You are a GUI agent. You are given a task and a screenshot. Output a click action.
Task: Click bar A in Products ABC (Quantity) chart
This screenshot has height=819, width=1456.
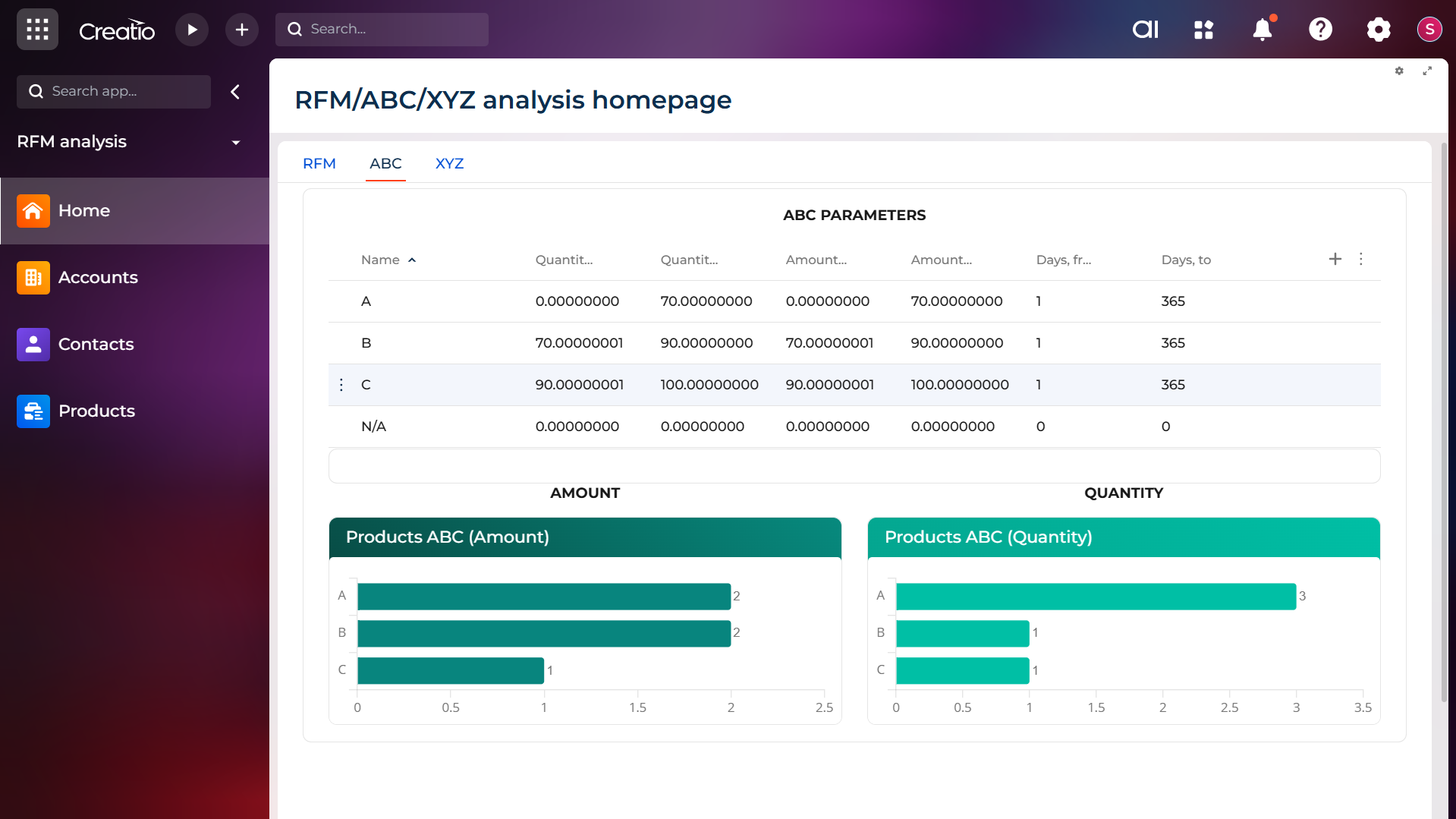click(x=1096, y=596)
